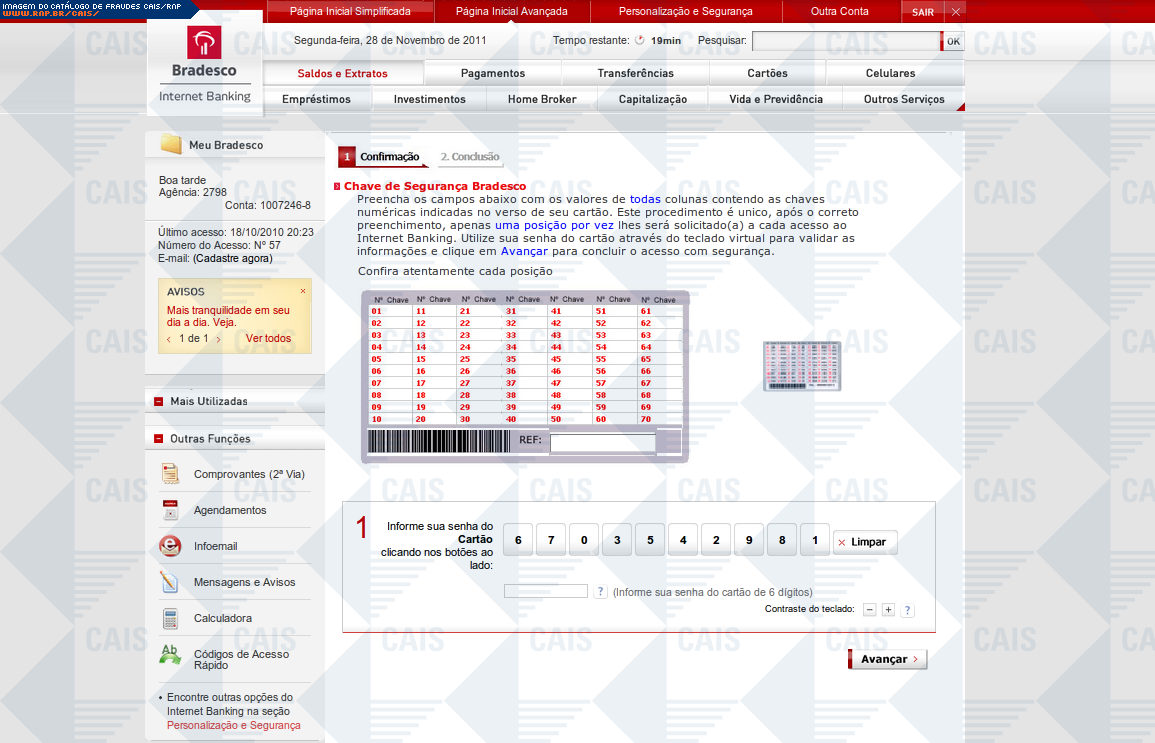Switch to Personalização e Segurança tab

click(685, 12)
